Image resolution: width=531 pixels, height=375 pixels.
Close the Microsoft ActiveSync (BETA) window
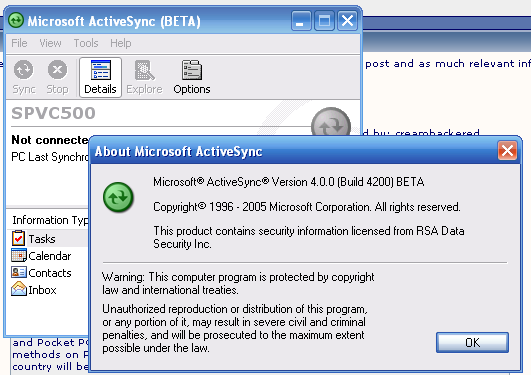(x=347, y=21)
